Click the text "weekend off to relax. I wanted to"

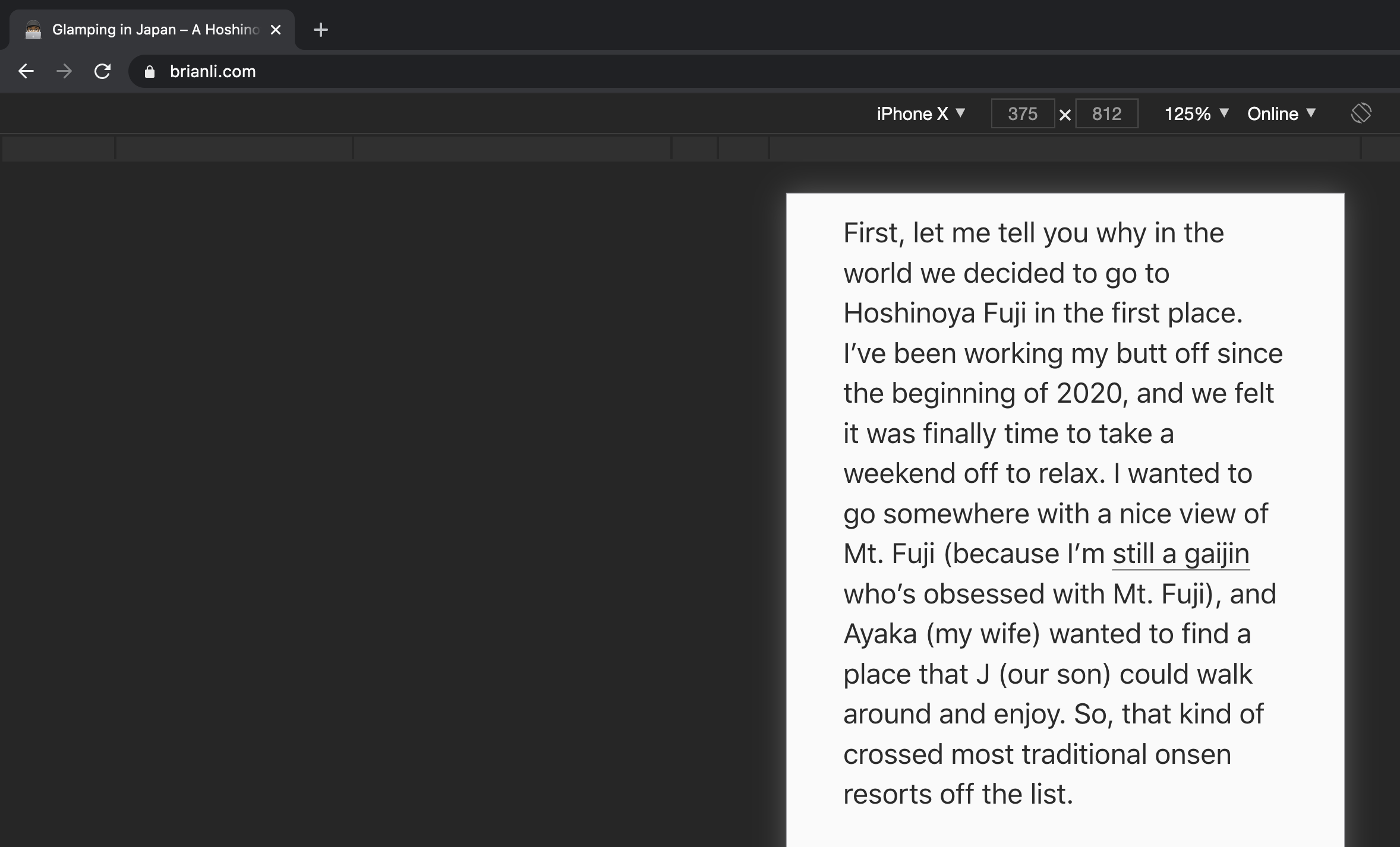tap(1048, 473)
